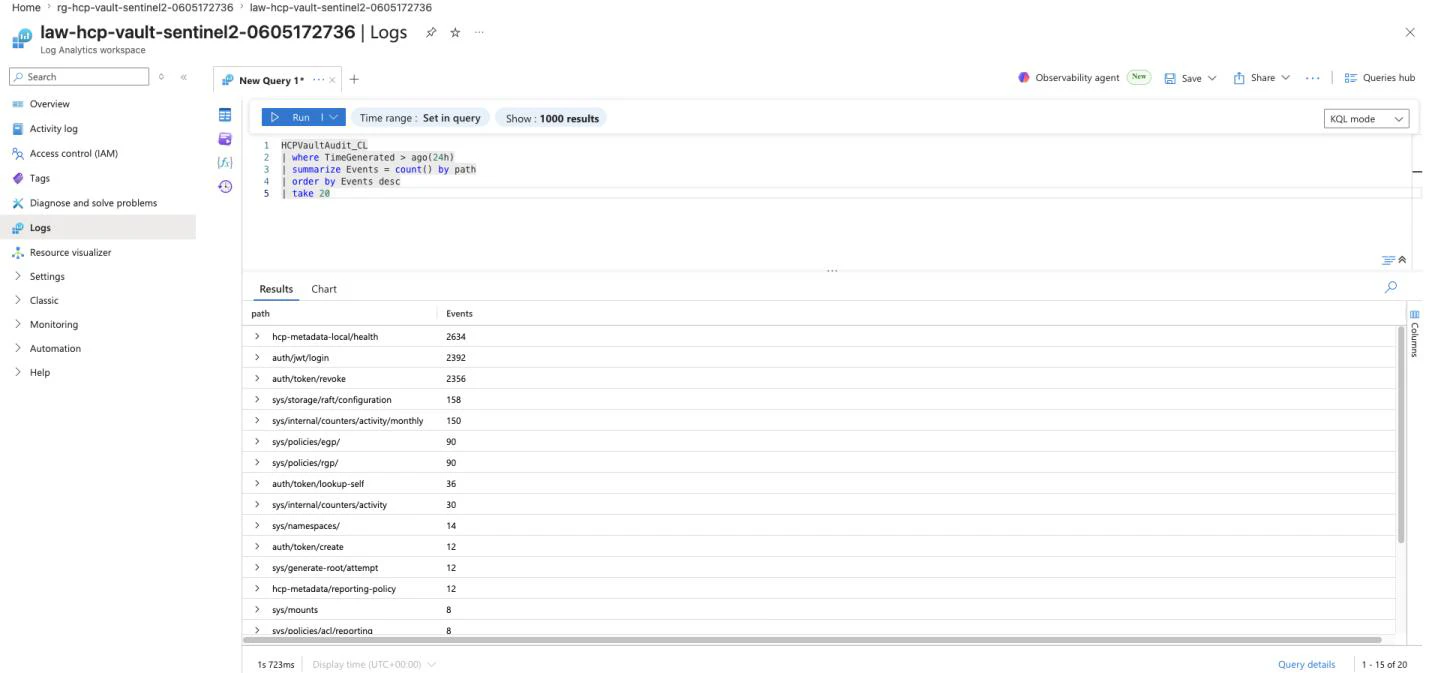This screenshot has height=673, width=1429.
Task: Click the results horizontal scrollbar
Action: [x=811, y=639]
